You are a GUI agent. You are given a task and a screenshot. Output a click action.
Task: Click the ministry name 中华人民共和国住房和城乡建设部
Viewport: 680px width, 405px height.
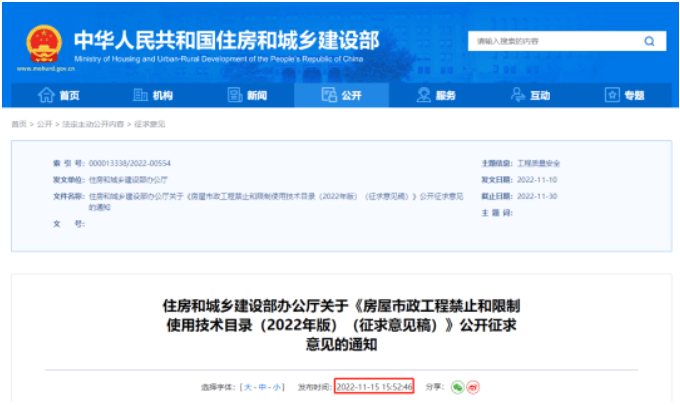(227, 40)
